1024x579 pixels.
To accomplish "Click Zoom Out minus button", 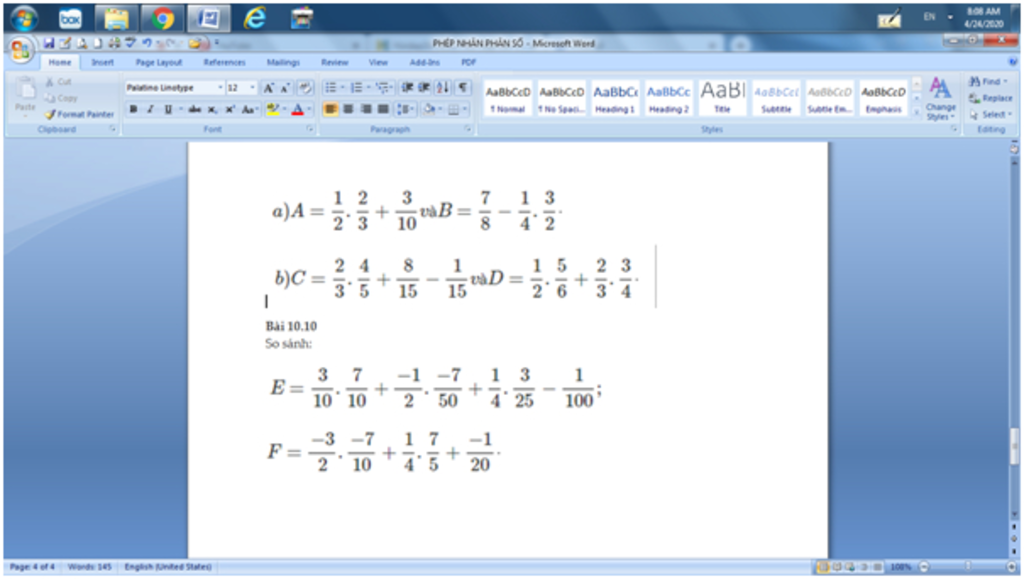I will click(x=924, y=567).
